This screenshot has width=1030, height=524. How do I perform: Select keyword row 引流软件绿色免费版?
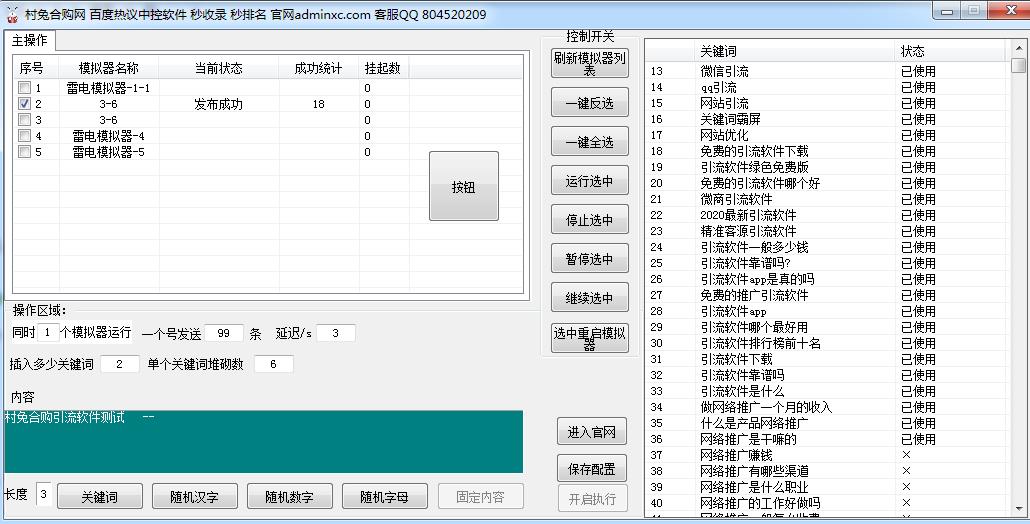click(826, 167)
